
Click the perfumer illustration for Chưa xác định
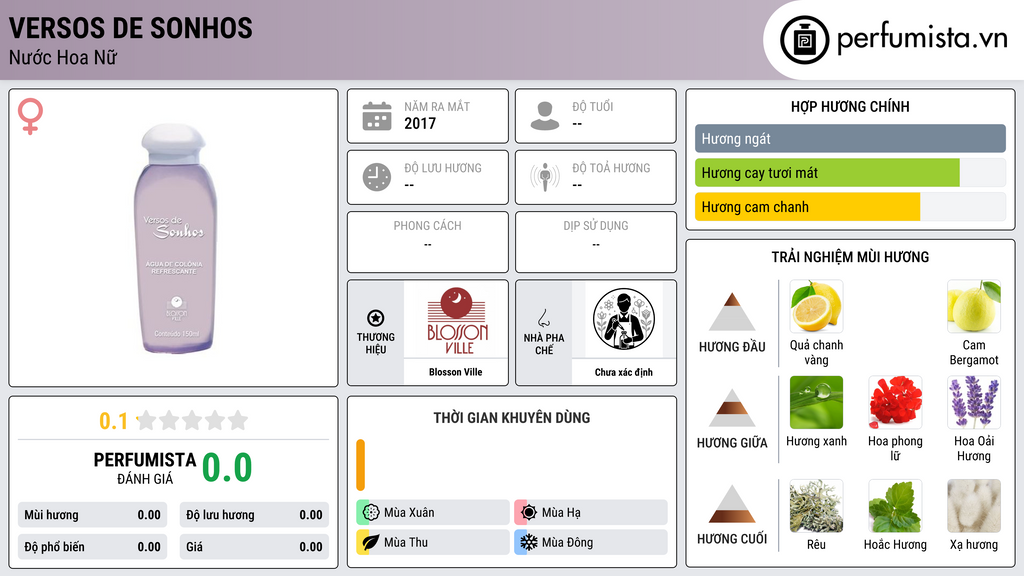[624, 319]
